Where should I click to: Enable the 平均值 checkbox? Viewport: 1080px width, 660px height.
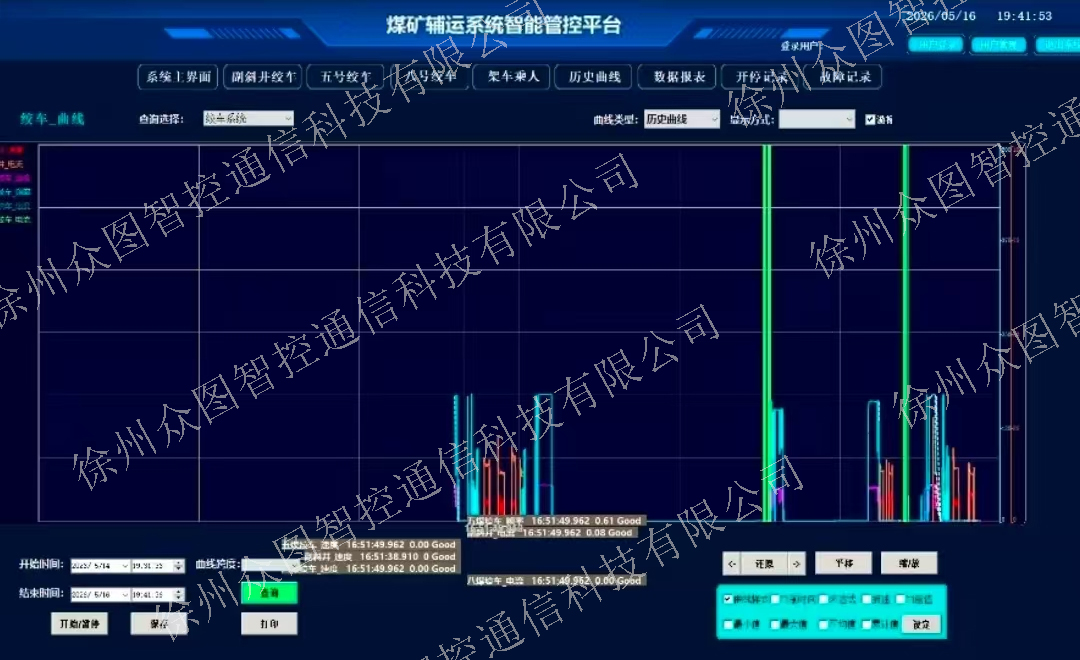click(823, 624)
